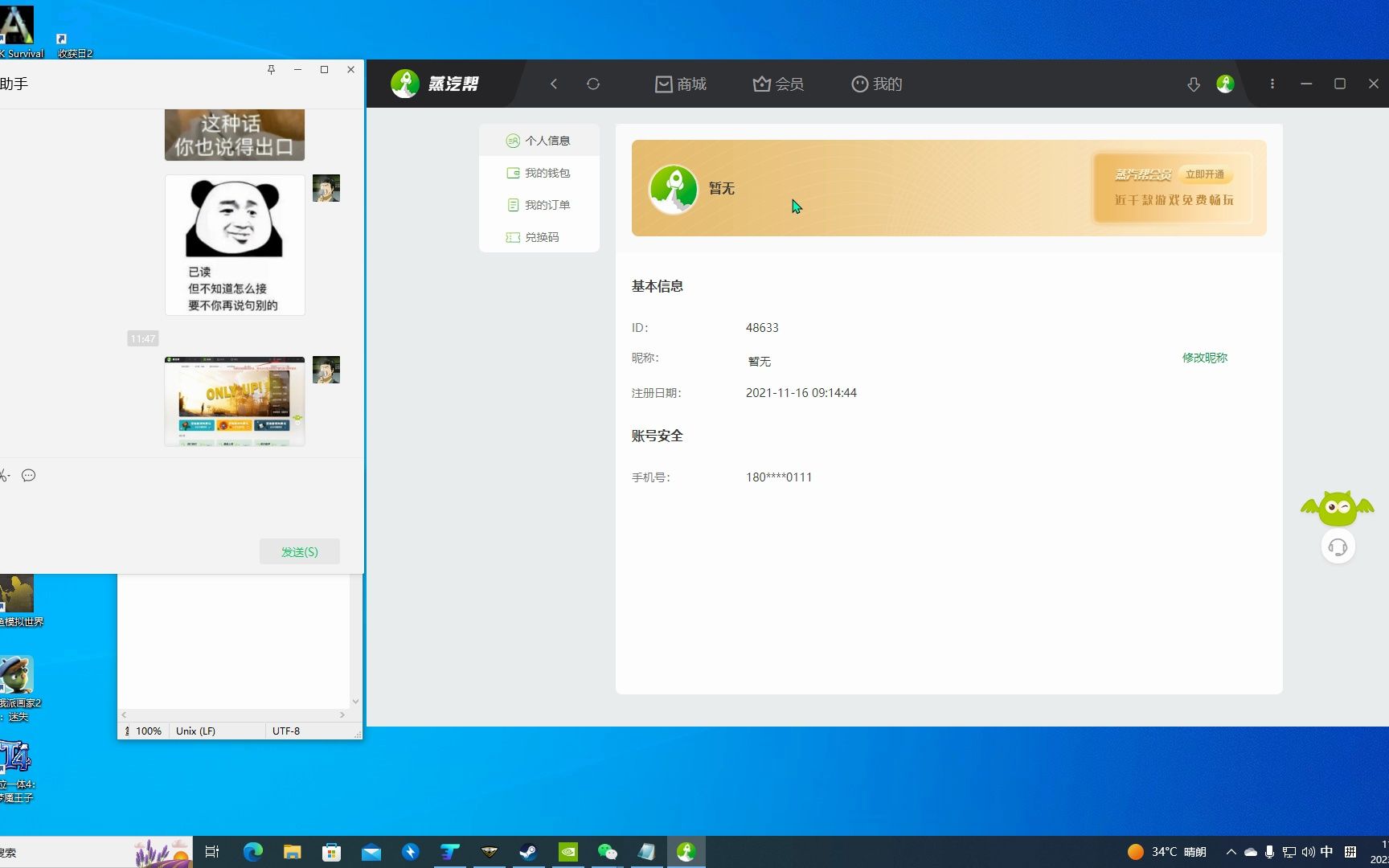1389x868 pixels.
Task: Pin the chat window on top
Action: click(271, 70)
